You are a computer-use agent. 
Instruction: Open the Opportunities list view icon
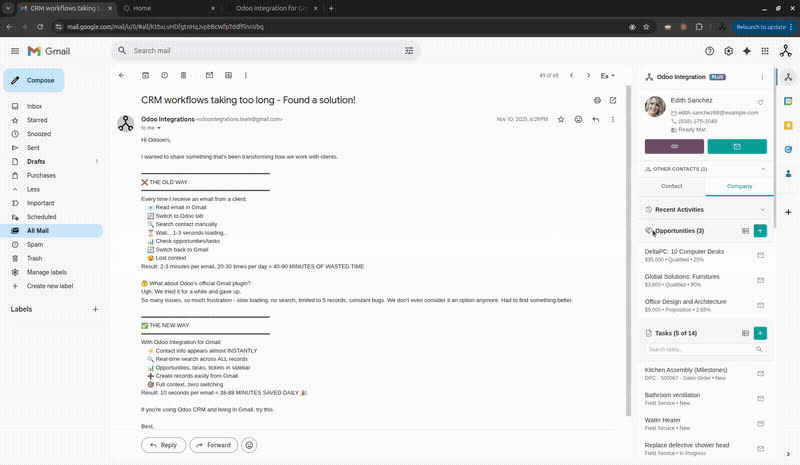[745, 231]
